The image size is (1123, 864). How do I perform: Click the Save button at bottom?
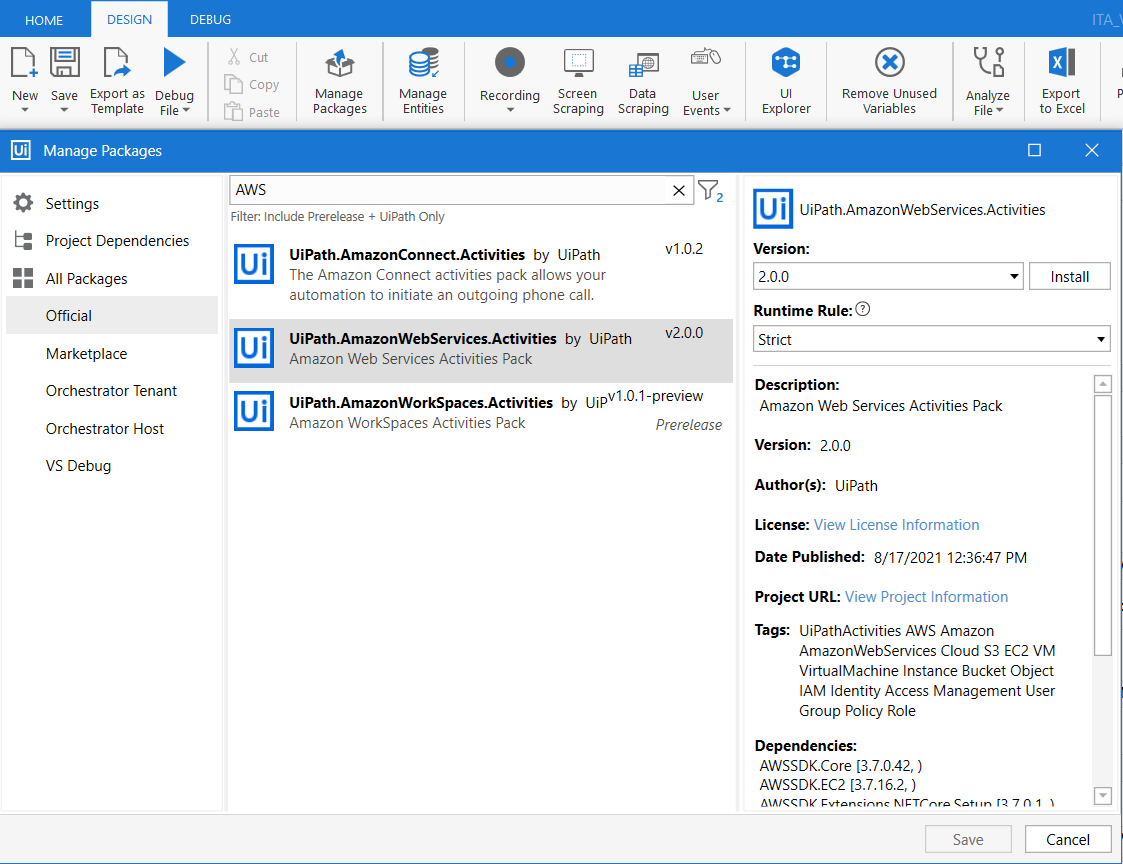968,839
